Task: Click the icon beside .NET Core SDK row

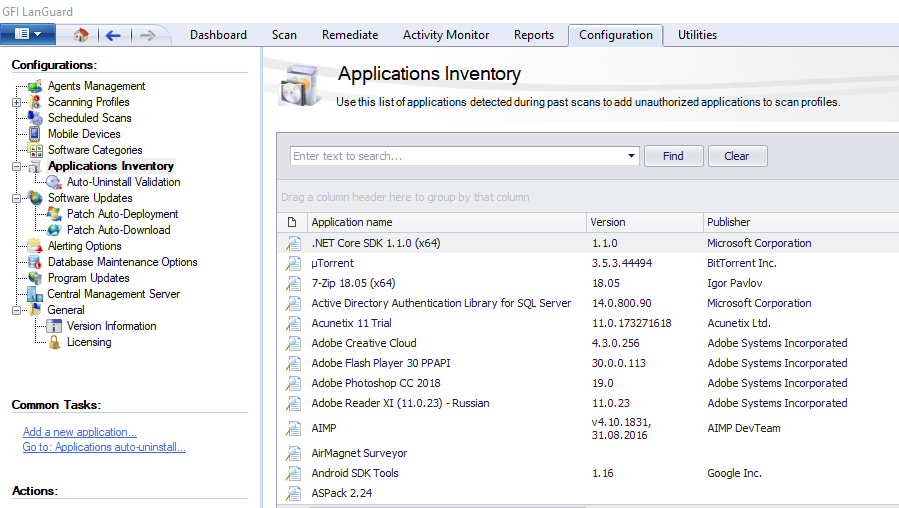Action: (x=294, y=244)
